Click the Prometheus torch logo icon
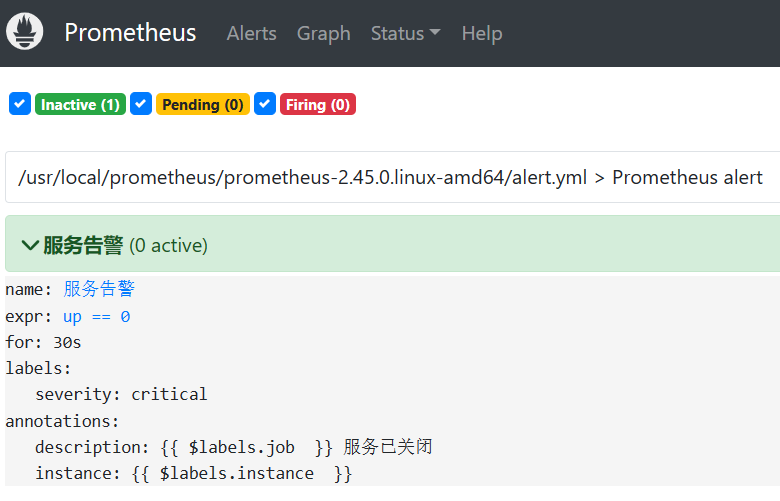This screenshot has width=780, height=501. coord(24,32)
